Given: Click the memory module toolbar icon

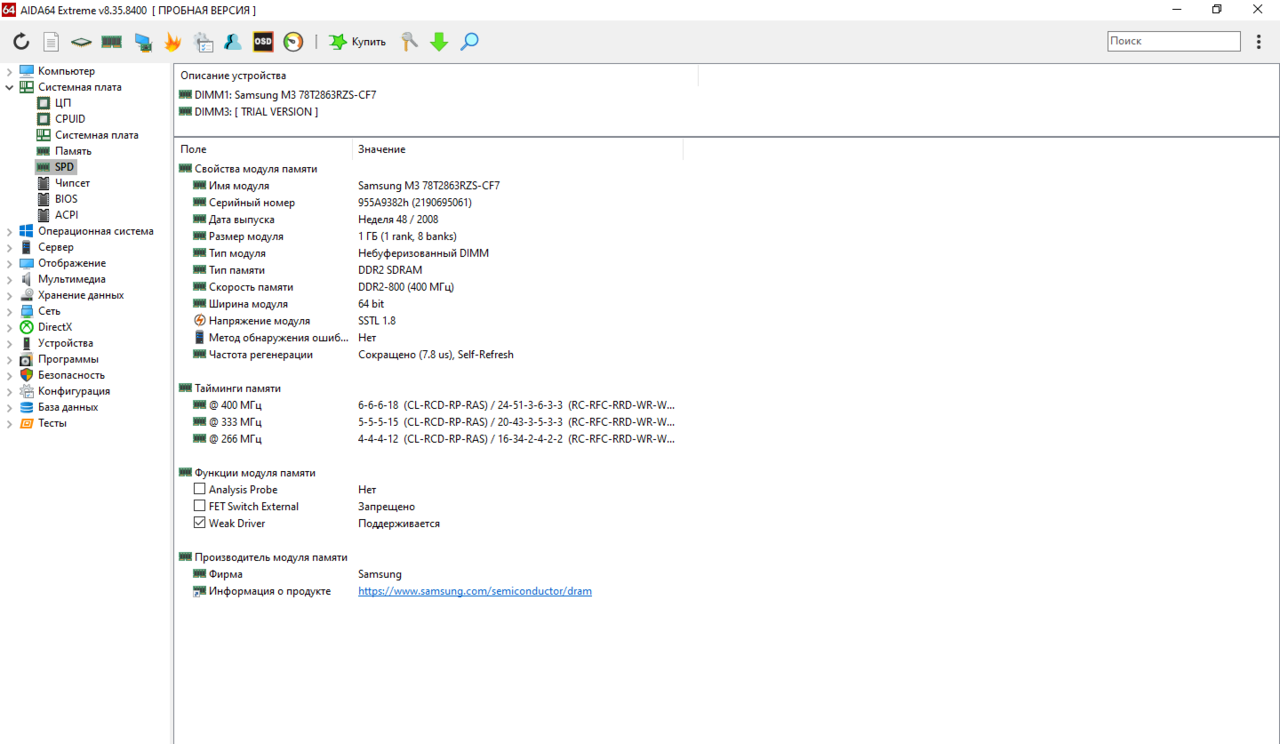Looking at the screenshot, I should tap(112, 42).
